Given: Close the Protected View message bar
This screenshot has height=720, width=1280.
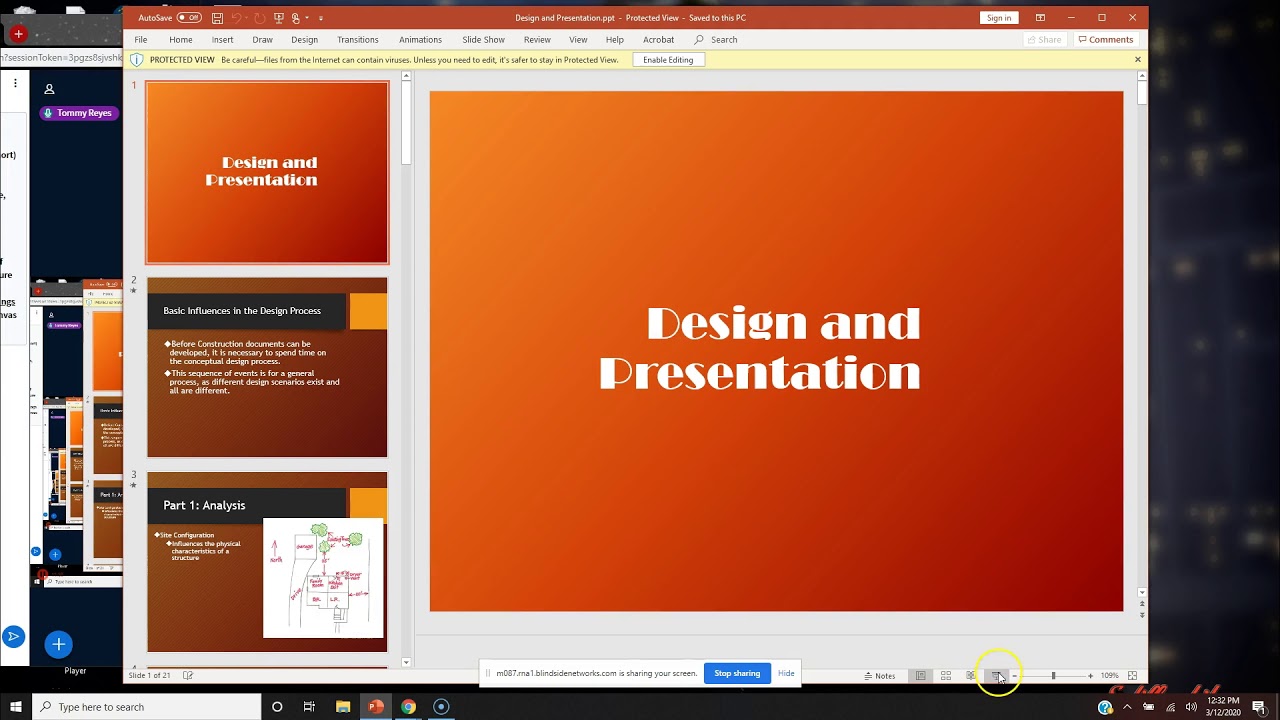Looking at the screenshot, I should tap(1137, 60).
